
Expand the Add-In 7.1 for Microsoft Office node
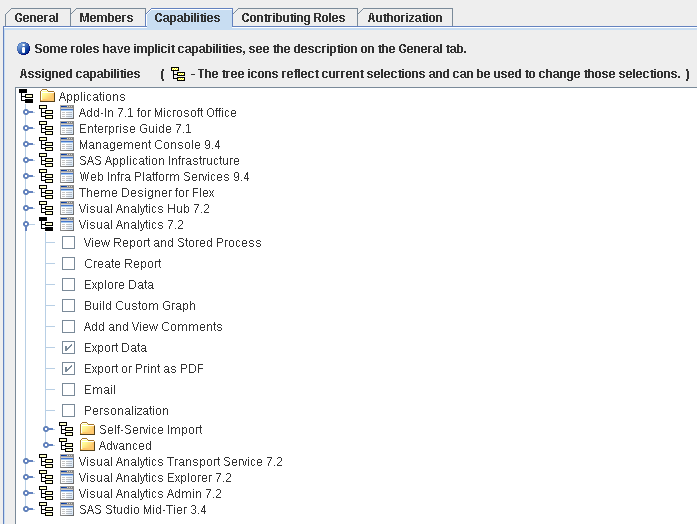pyautogui.click(x=27, y=112)
